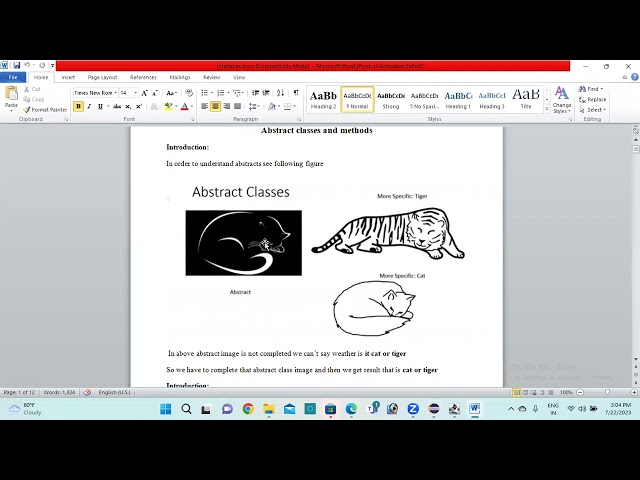Apply the Title style

tap(526, 99)
